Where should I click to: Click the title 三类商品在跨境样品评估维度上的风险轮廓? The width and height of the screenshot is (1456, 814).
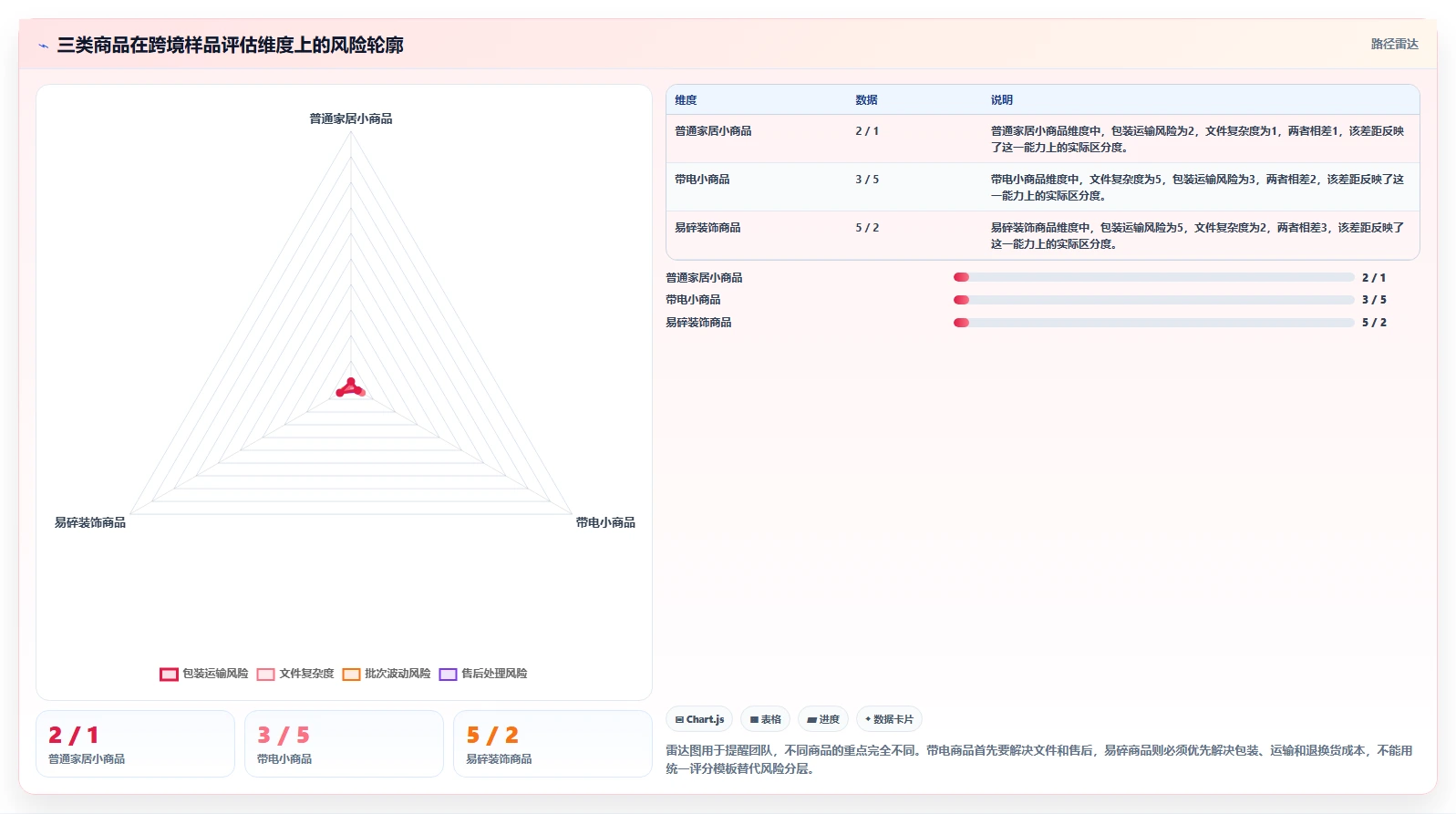[230, 45]
